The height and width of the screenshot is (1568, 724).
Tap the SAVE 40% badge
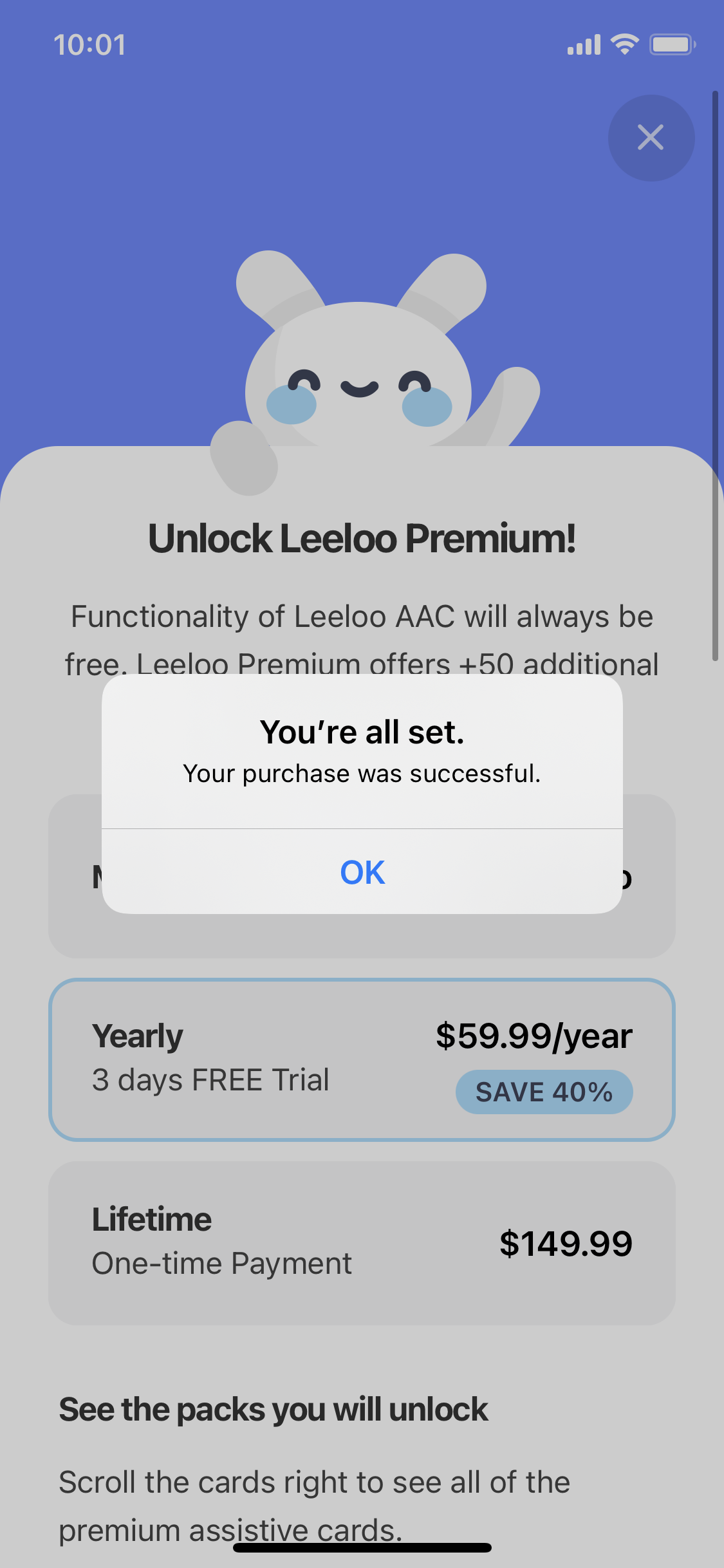tap(544, 1092)
